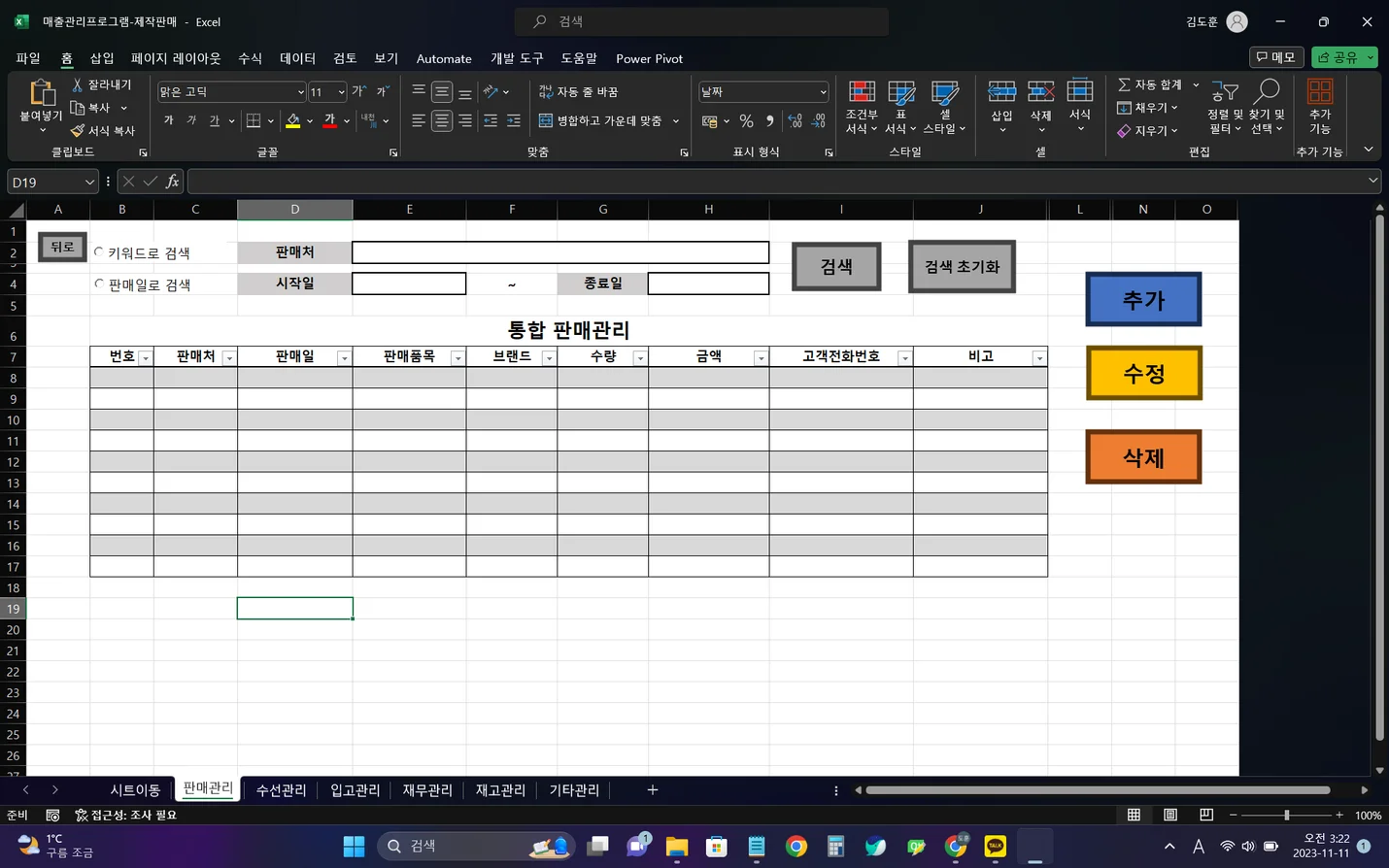Open the number format dropdown (날짜)
This screenshot has height=868, width=1389.
(823, 92)
